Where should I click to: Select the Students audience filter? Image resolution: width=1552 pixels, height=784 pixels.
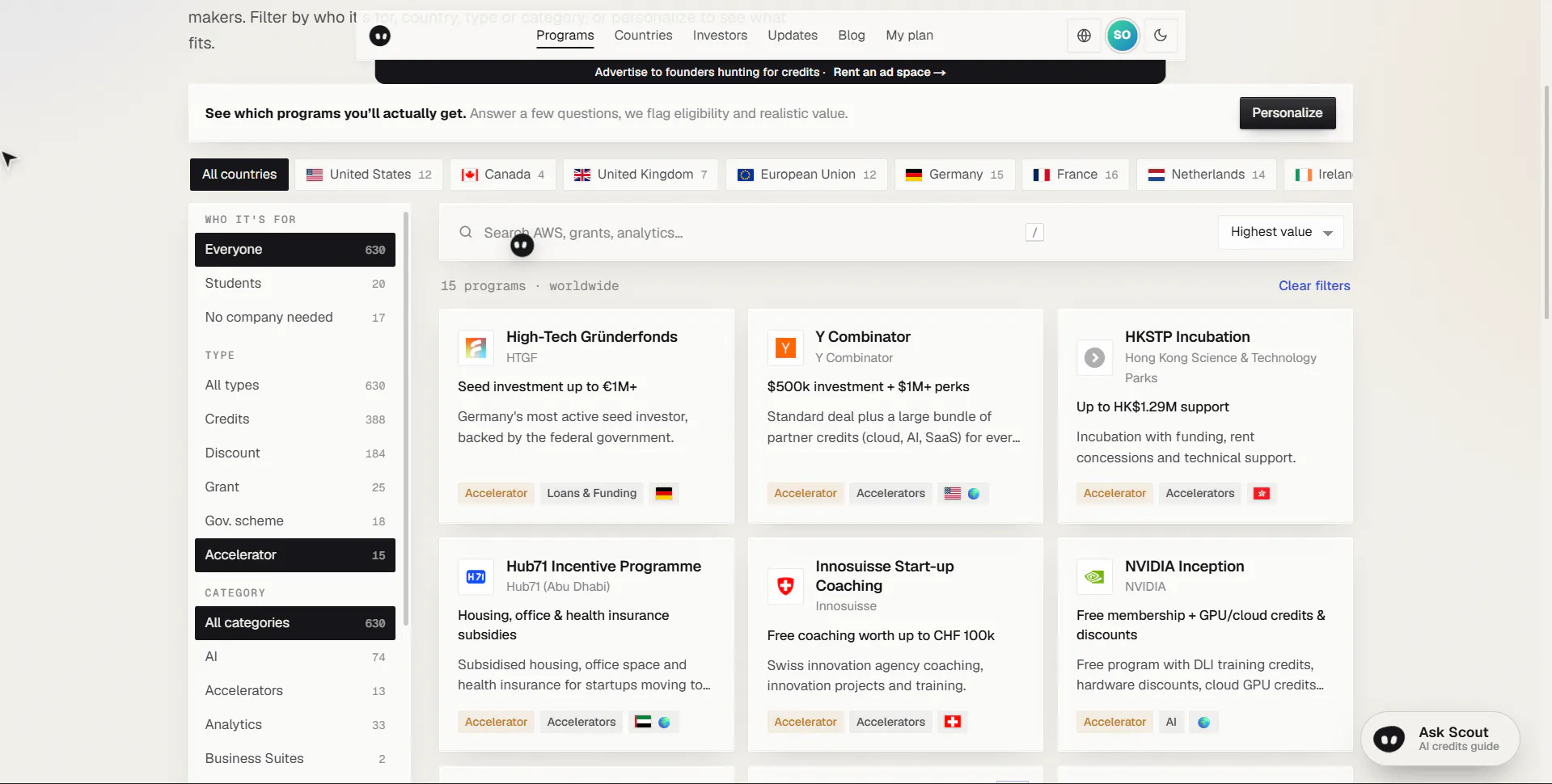tap(295, 284)
